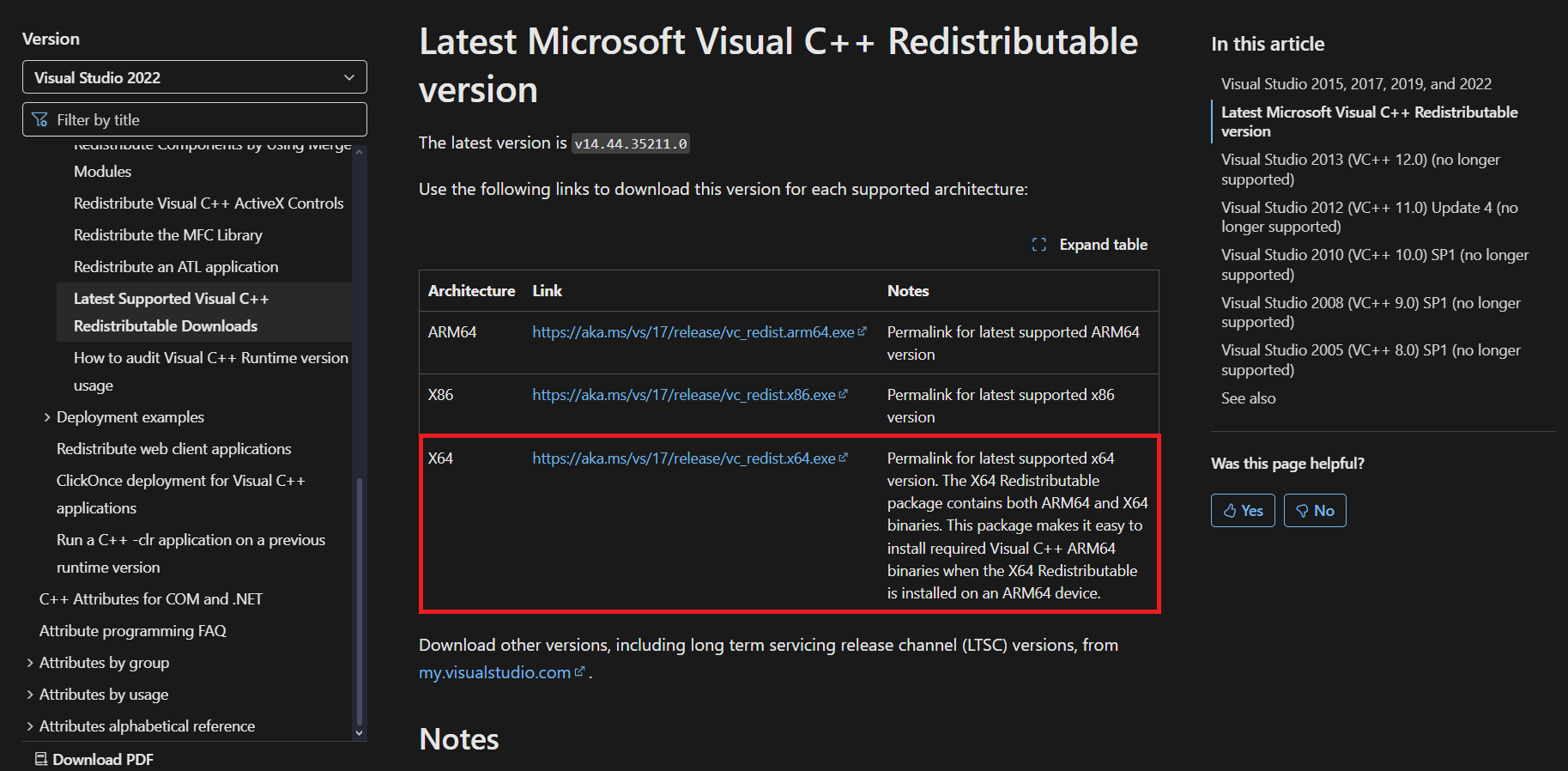Click the filter icon in the search box

pyautogui.click(x=39, y=119)
